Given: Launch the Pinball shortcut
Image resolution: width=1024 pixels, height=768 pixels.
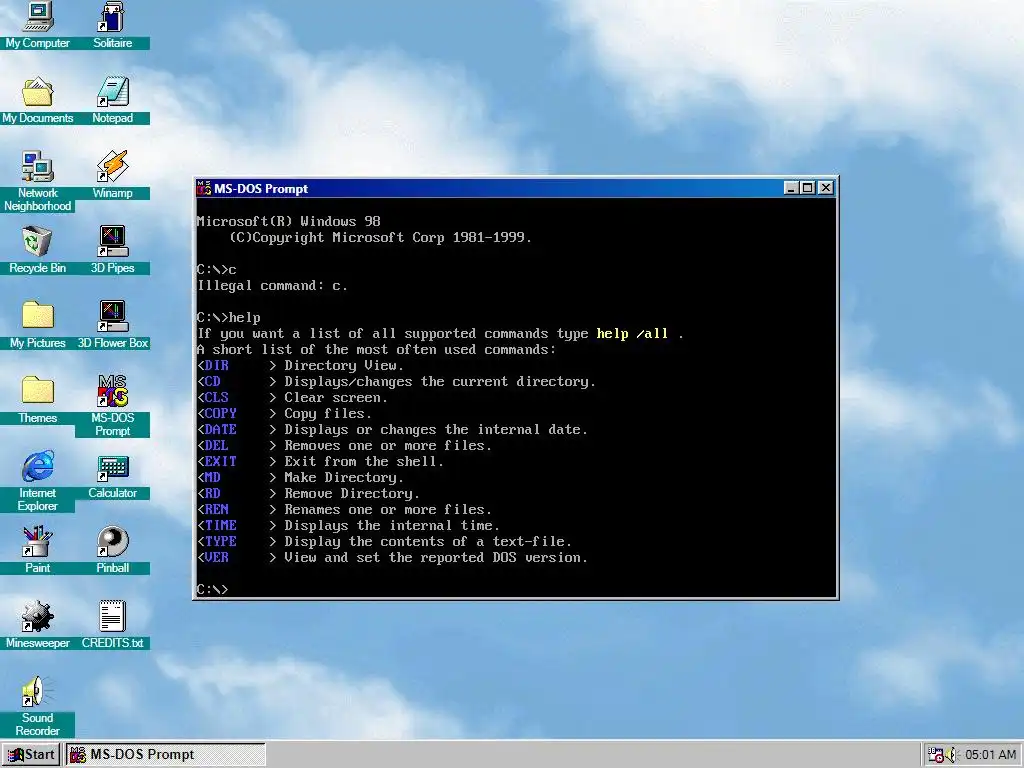Looking at the screenshot, I should (x=112, y=550).
